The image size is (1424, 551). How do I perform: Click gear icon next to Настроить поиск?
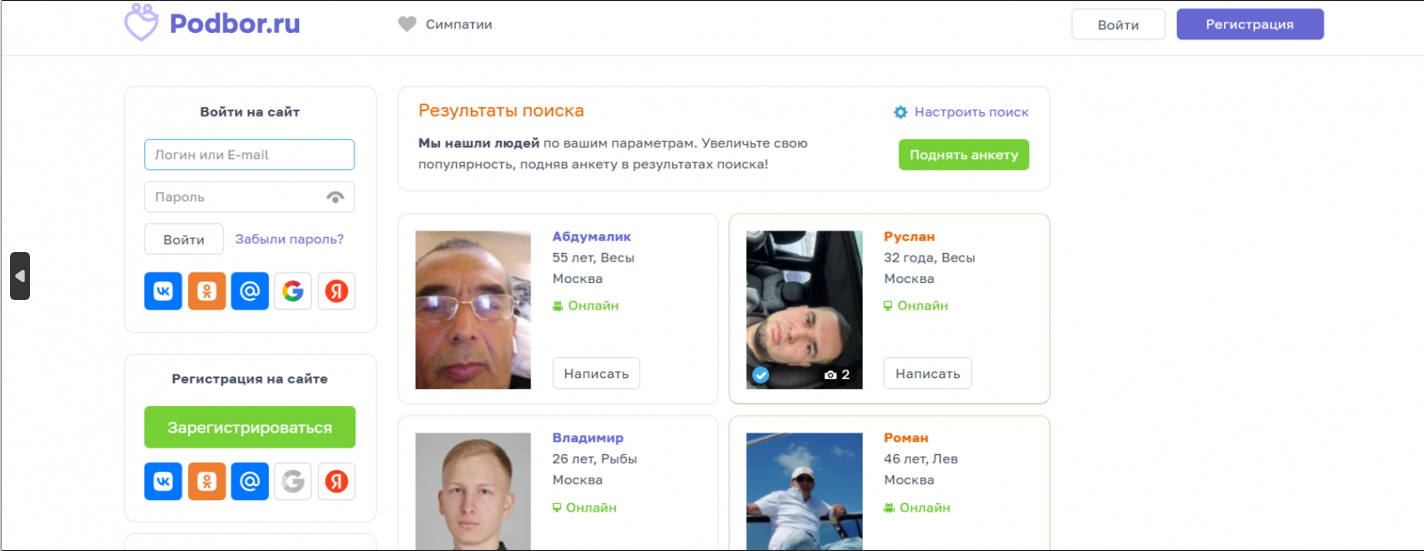tap(901, 112)
